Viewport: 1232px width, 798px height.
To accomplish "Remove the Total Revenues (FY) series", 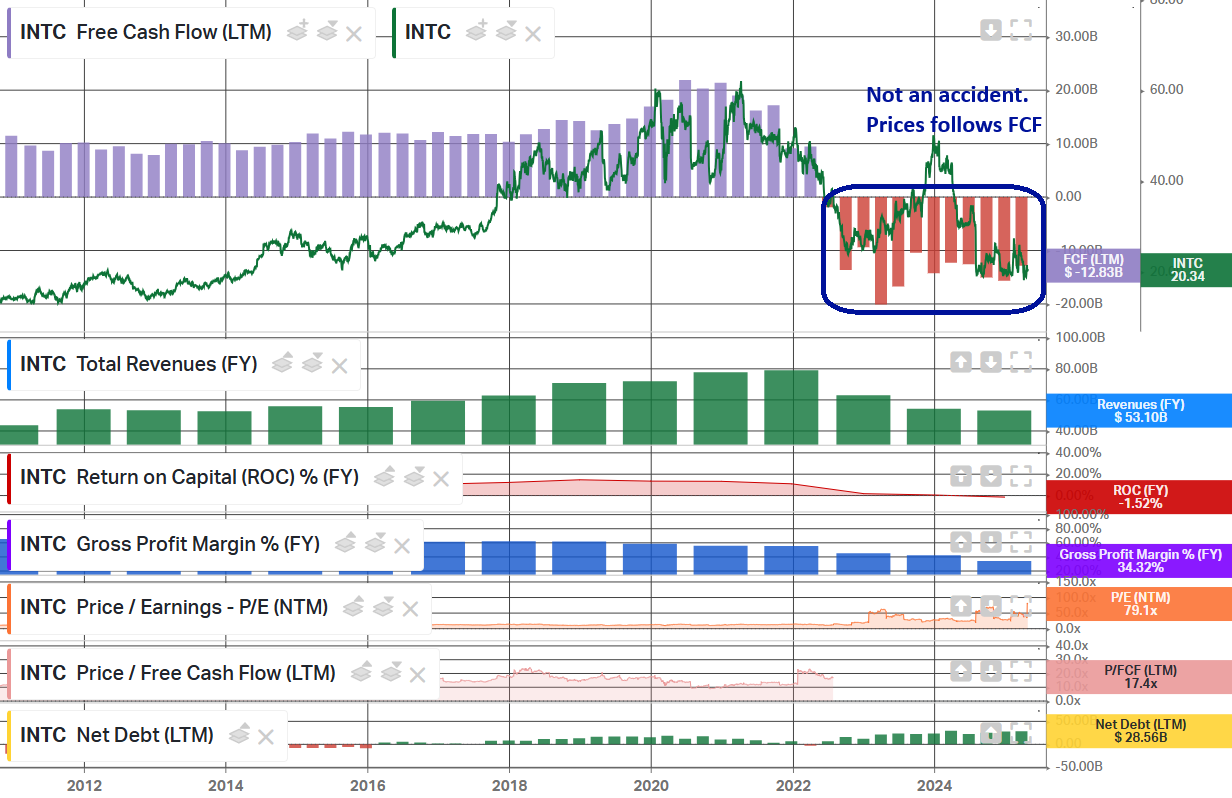I will coord(339,366).
